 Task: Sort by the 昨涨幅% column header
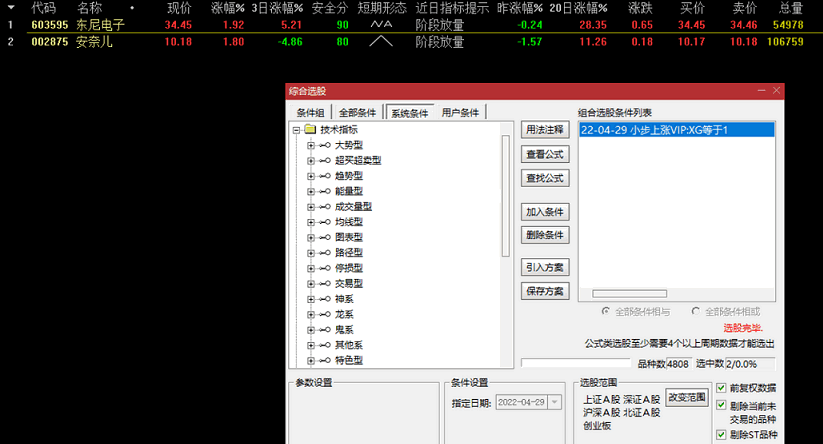coord(520,8)
